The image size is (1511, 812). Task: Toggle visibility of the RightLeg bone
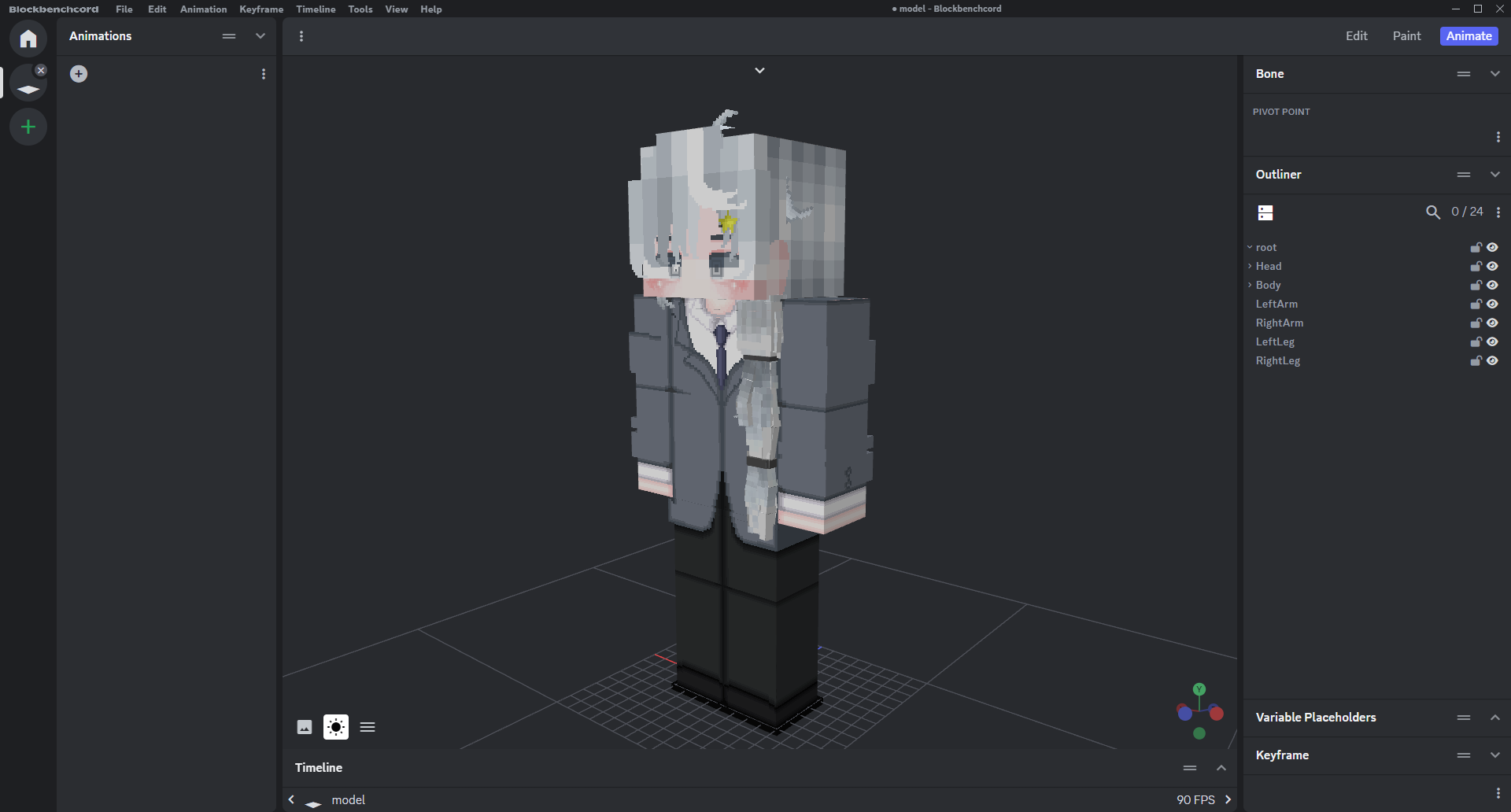pyautogui.click(x=1492, y=360)
